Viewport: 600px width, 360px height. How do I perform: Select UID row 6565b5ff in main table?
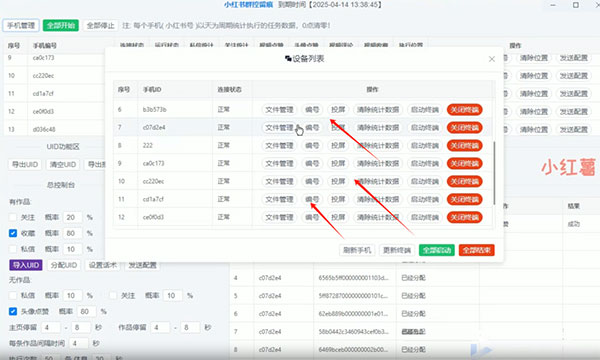coord(354,278)
